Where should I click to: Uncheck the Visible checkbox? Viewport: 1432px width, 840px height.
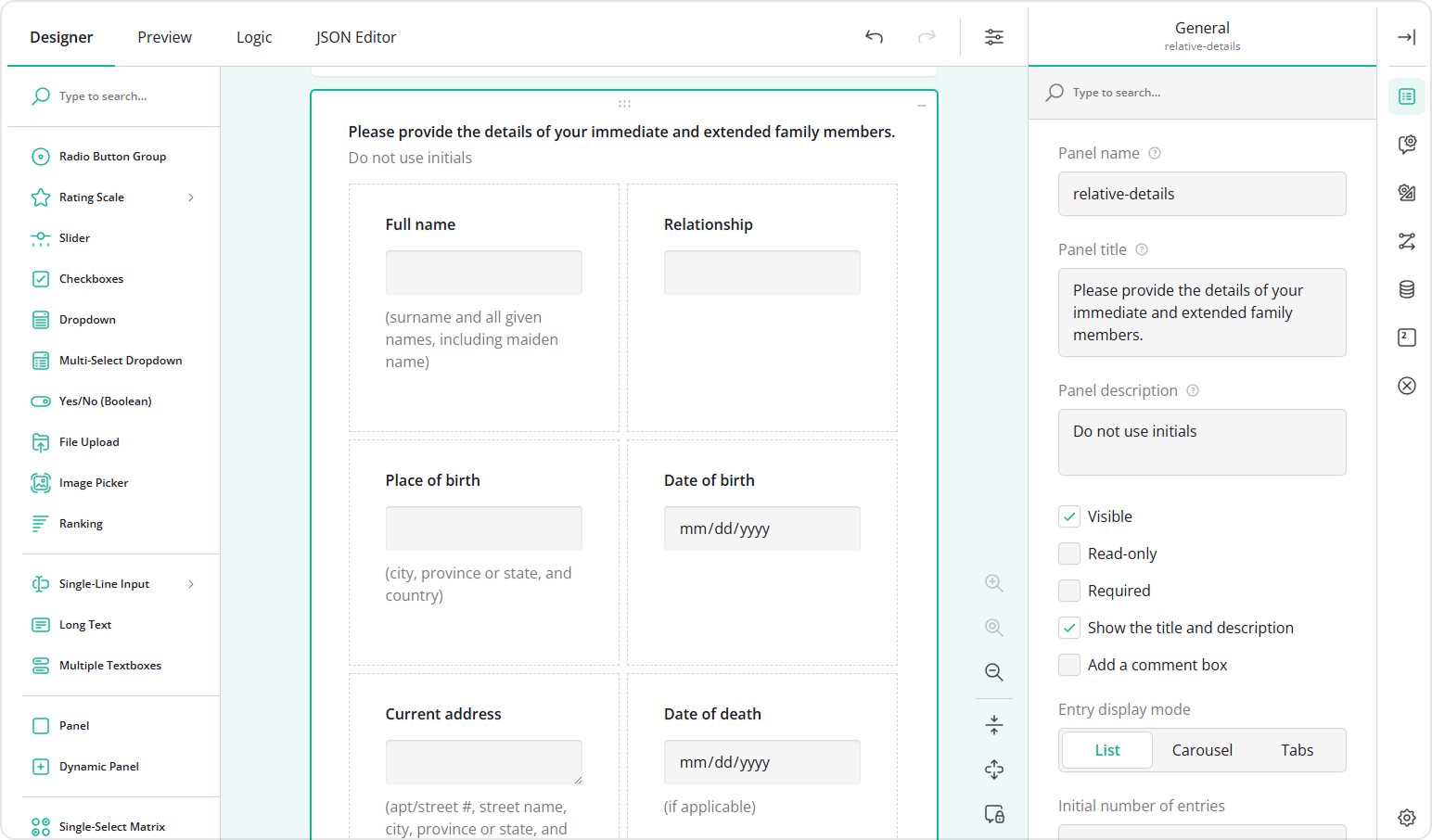coord(1068,515)
